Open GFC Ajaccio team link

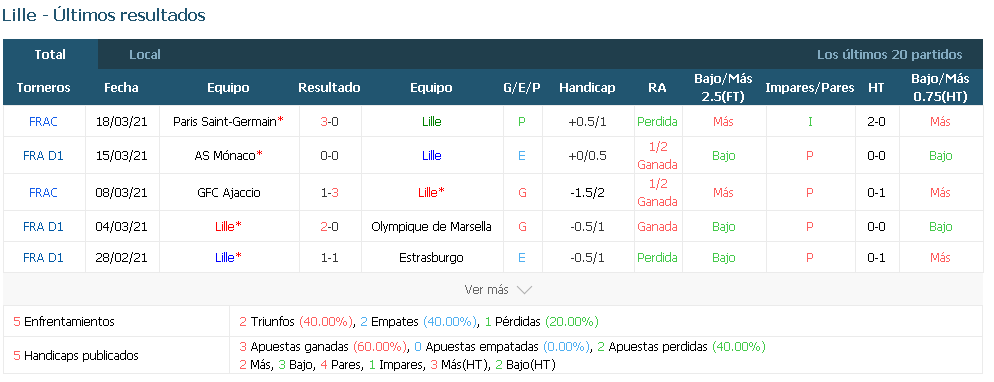228,193
